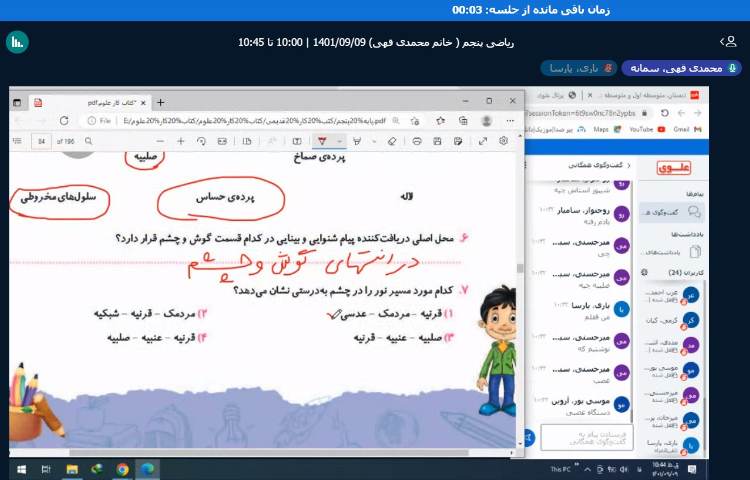Screen dimensions: 750x480
Task: Open the یادداشت‌های notes item in the sidebar
Action: pos(672,251)
